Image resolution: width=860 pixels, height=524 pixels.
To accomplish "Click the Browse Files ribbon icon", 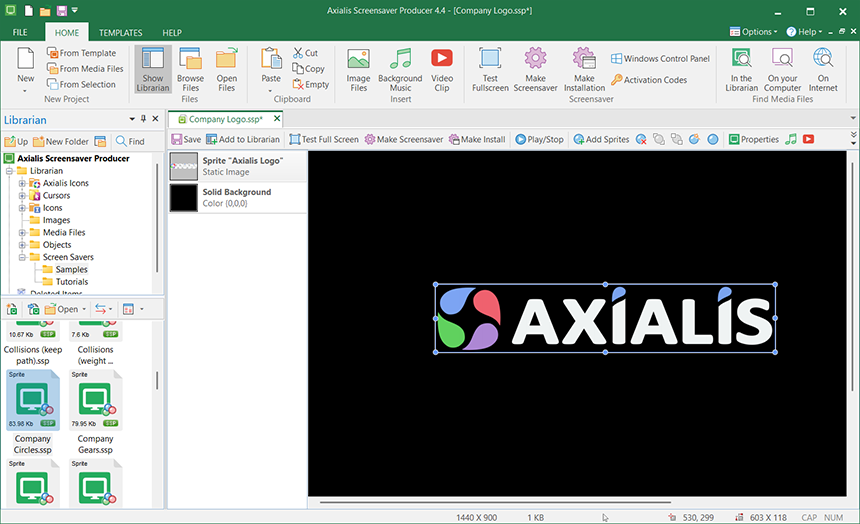I will 190,67.
